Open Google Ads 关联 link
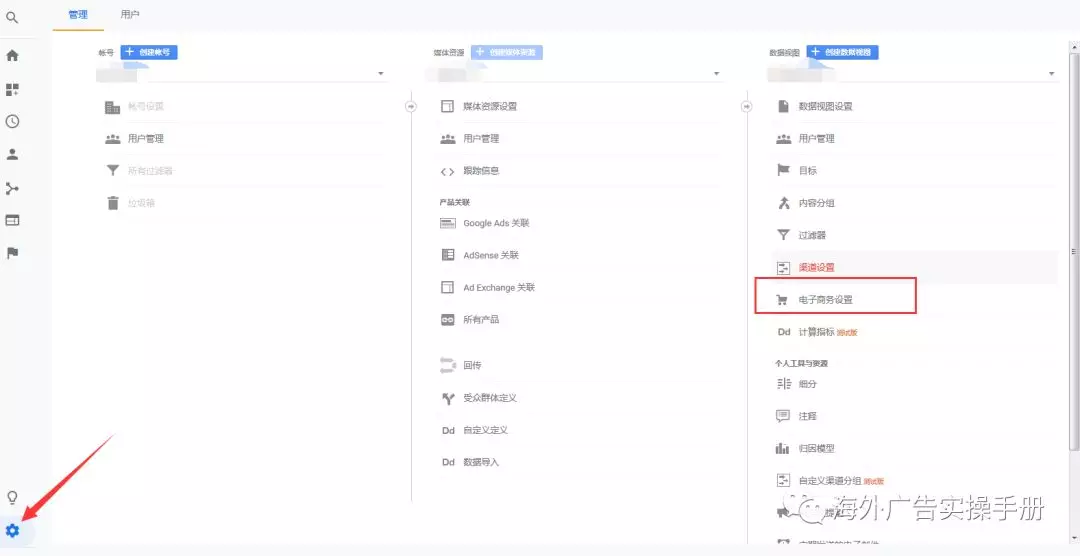The height and width of the screenshot is (556, 1080). [496, 223]
